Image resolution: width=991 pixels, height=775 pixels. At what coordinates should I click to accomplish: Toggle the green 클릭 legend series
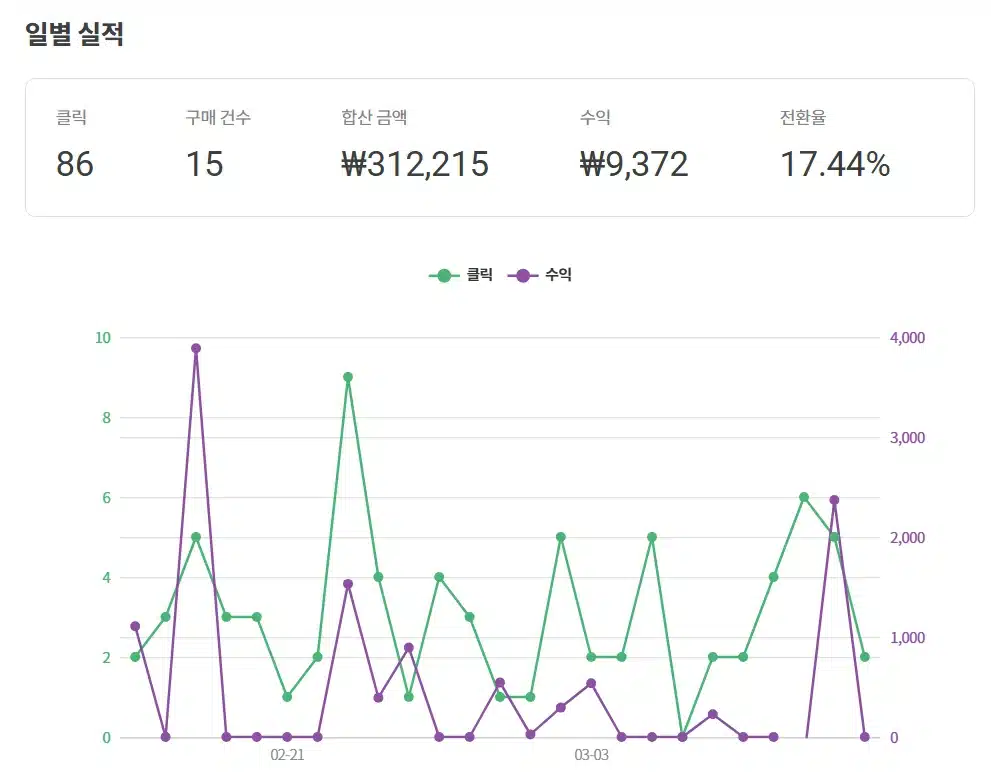coord(461,275)
